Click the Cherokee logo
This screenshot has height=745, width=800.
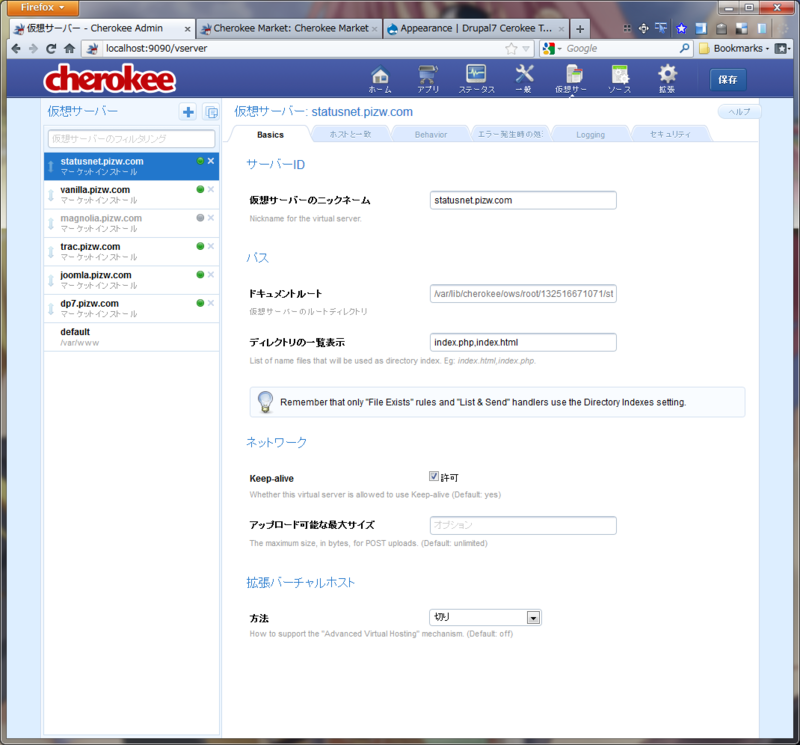[x=110, y=79]
